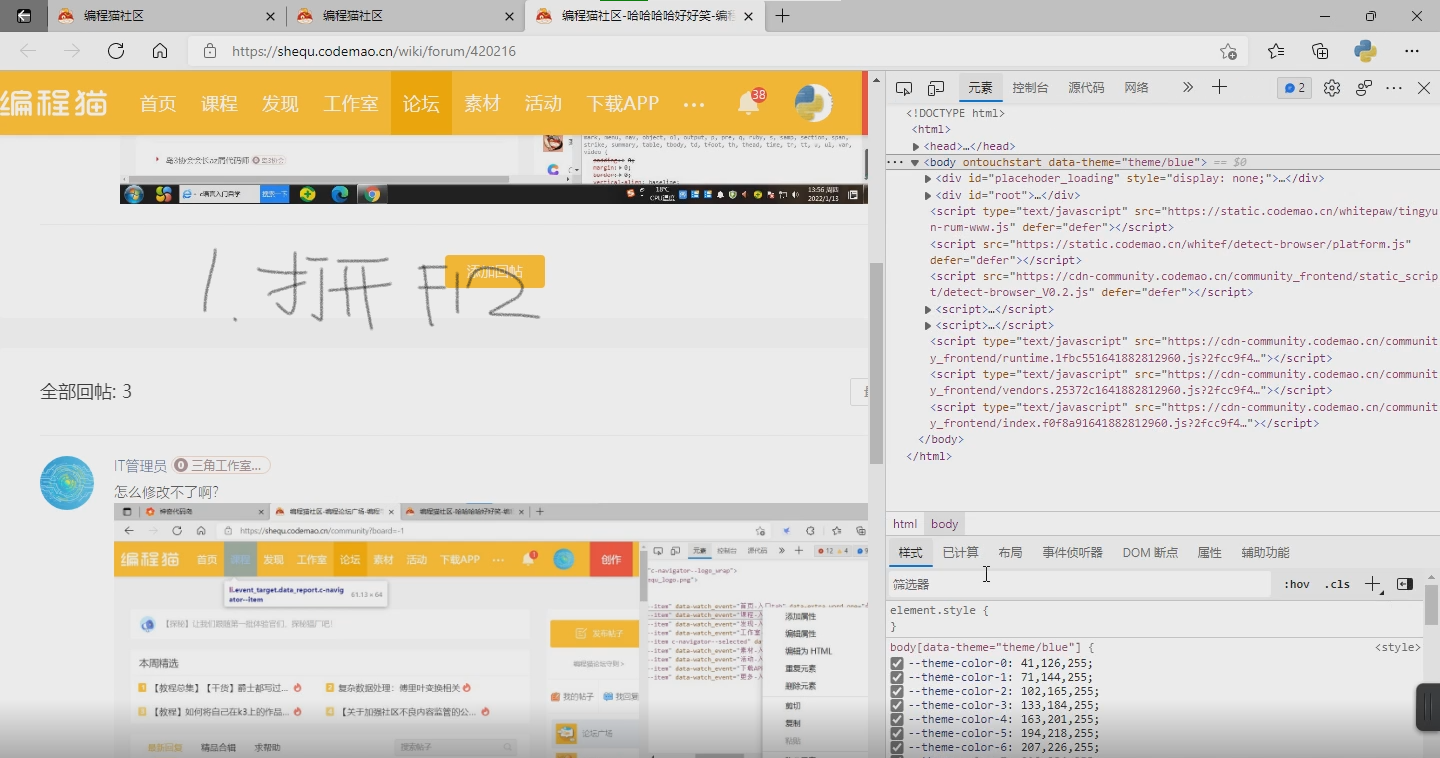The image size is (1440, 758).
Task: Uncheck the --theme-color-6 property
Action: coord(897,747)
